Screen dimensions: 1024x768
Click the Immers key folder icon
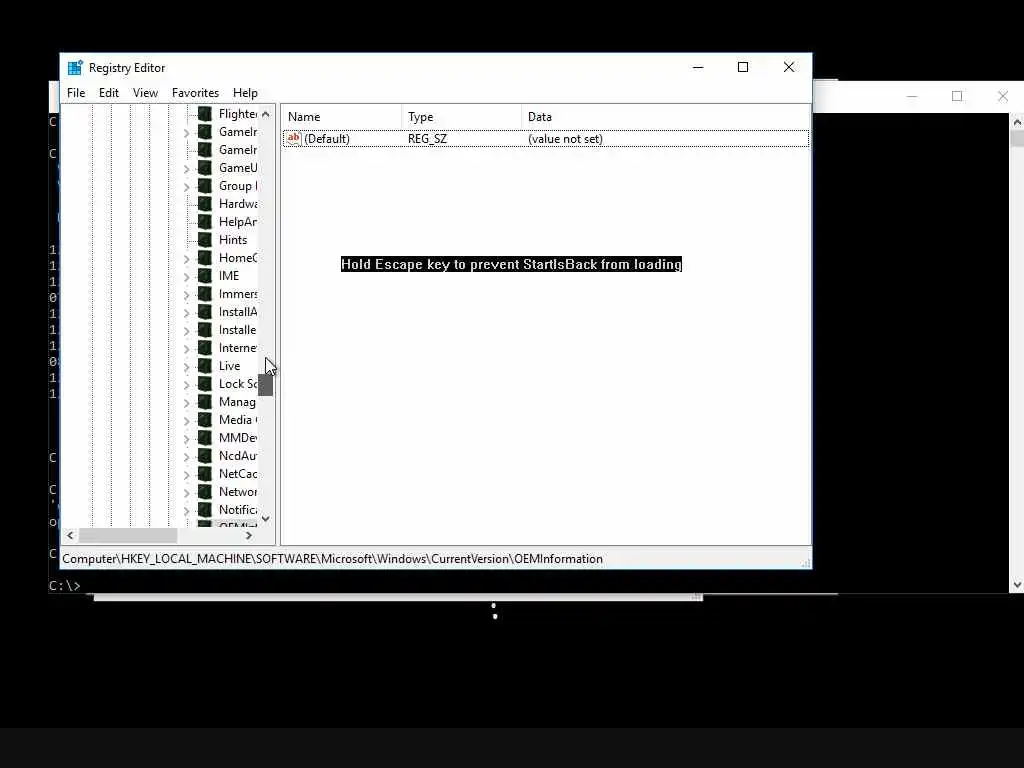pyautogui.click(x=205, y=294)
